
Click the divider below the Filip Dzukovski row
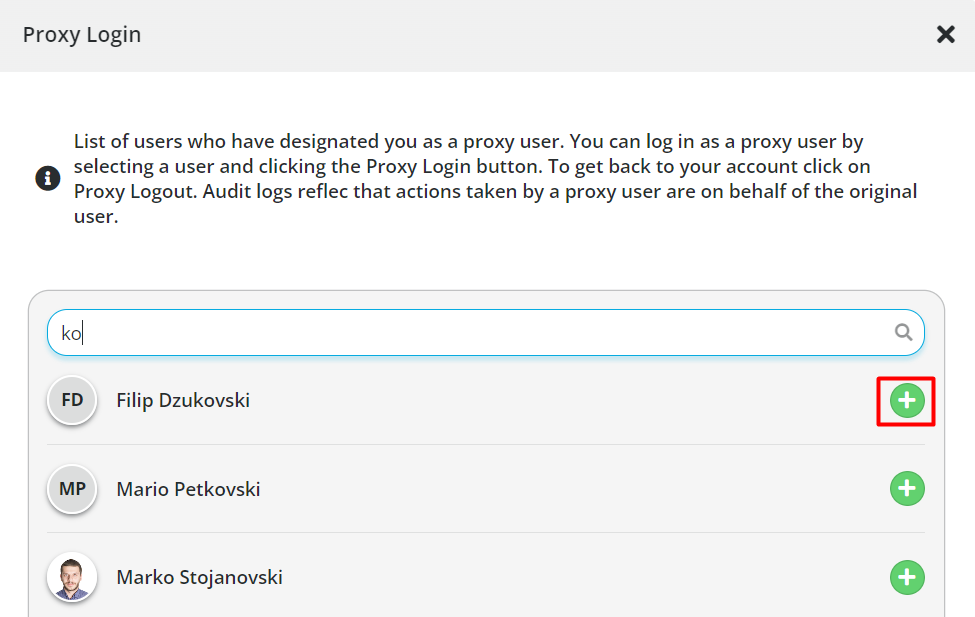pos(486,444)
